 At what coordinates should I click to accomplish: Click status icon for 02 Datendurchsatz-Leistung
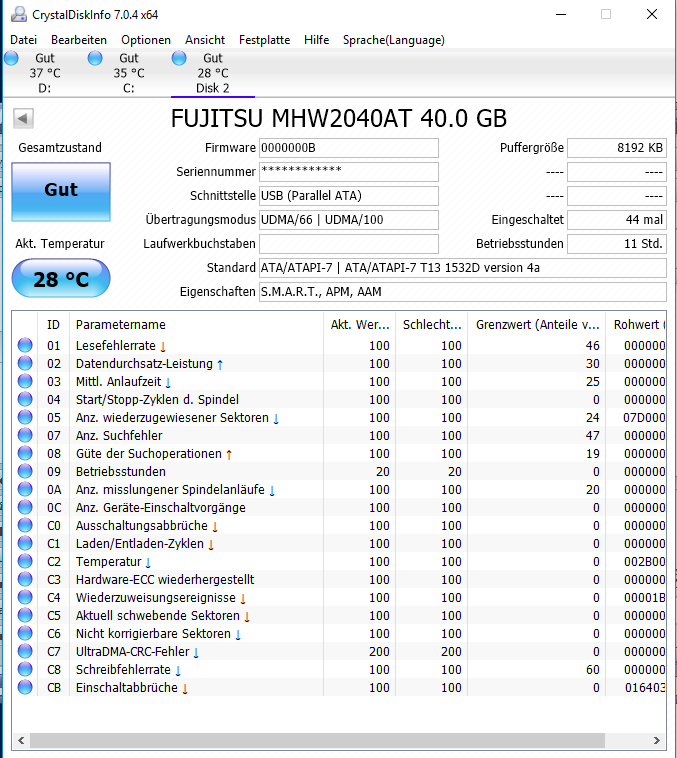click(x=25, y=363)
